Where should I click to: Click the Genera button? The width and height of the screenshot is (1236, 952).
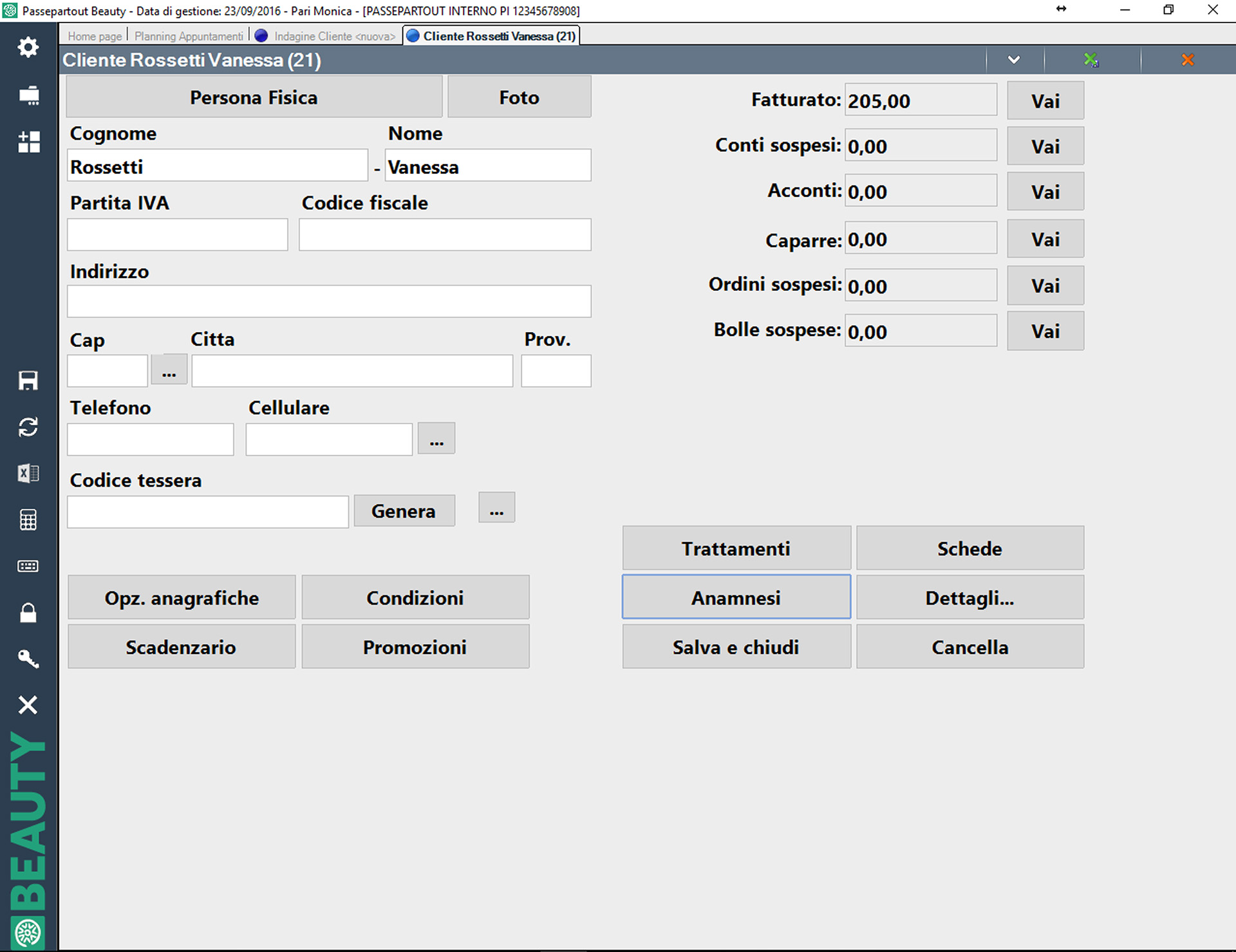(404, 510)
